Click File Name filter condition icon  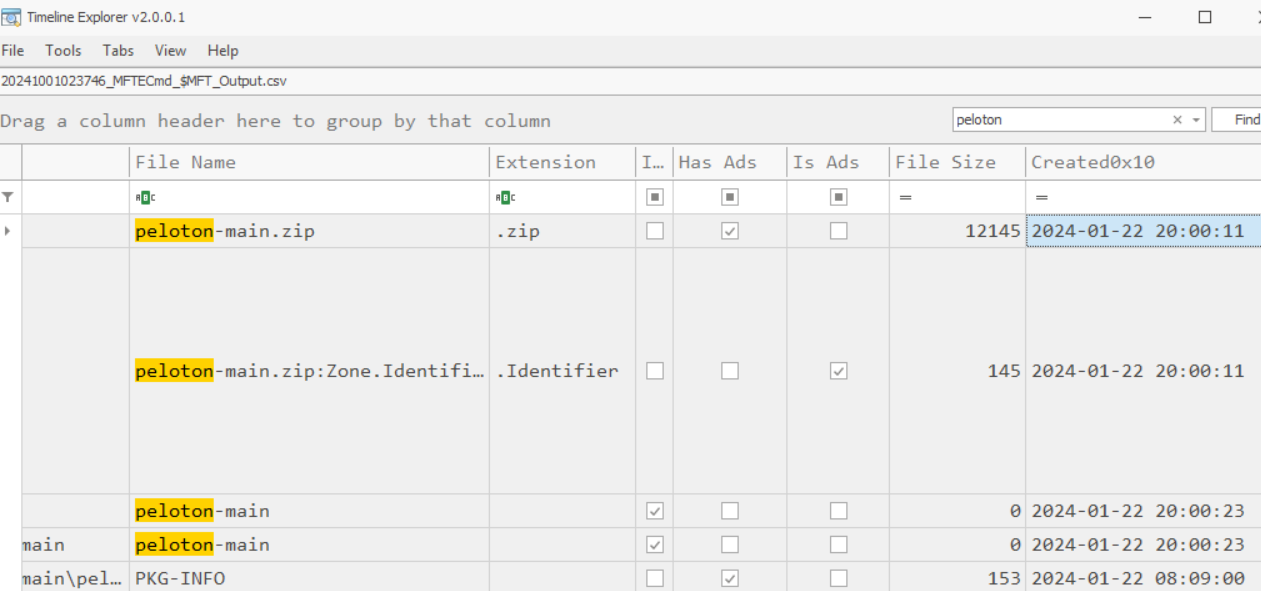(145, 197)
